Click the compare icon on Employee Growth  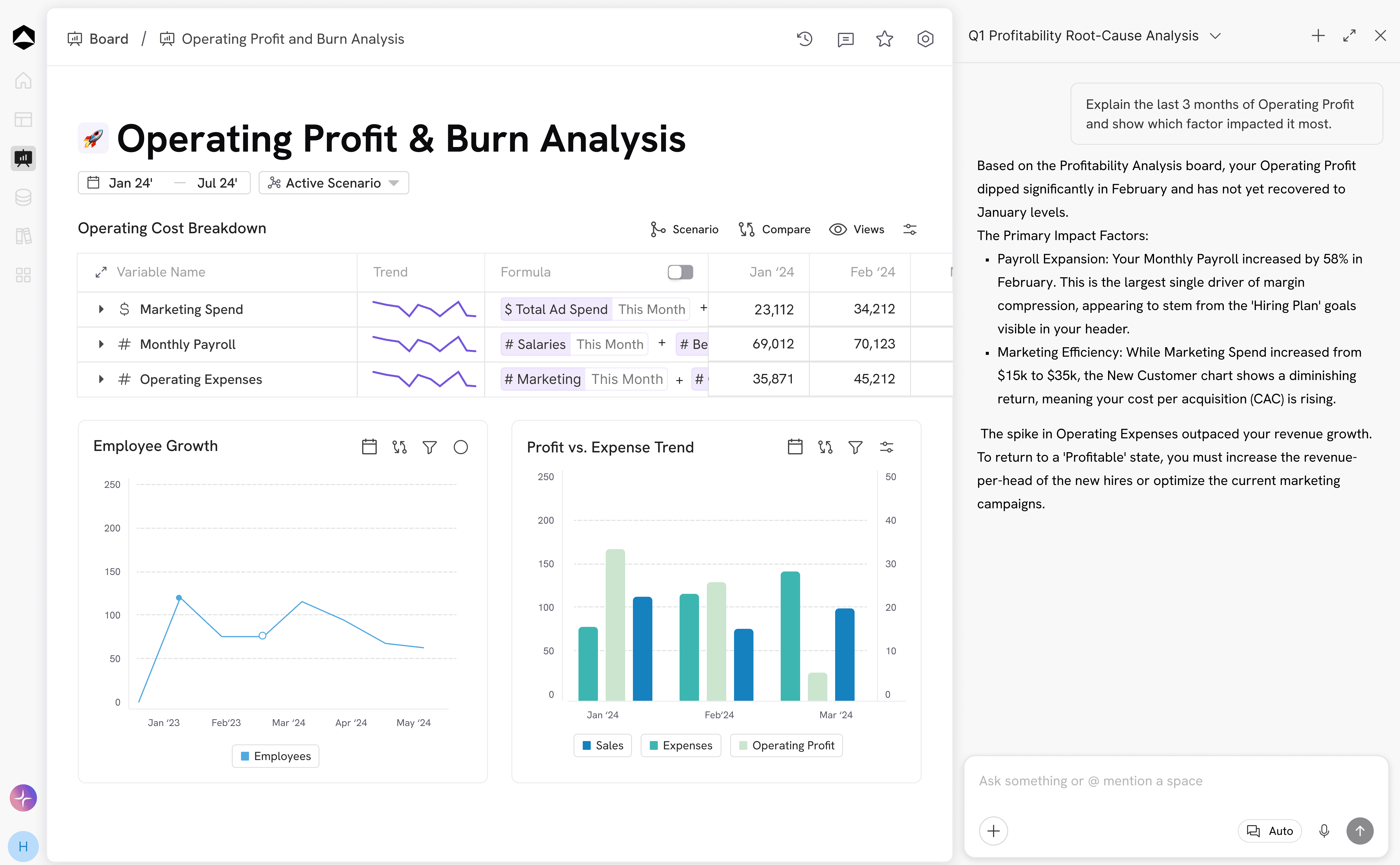click(399, 447)
